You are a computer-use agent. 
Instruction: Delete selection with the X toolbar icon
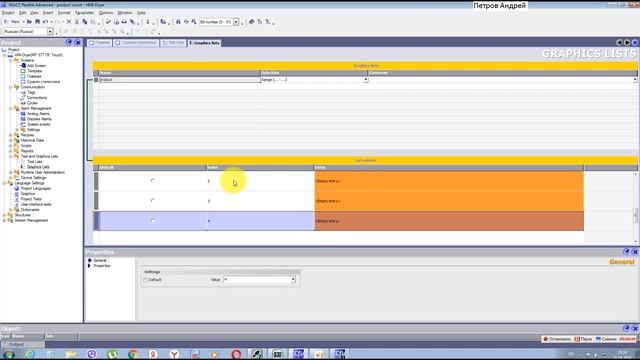click(x=69, y=22)
